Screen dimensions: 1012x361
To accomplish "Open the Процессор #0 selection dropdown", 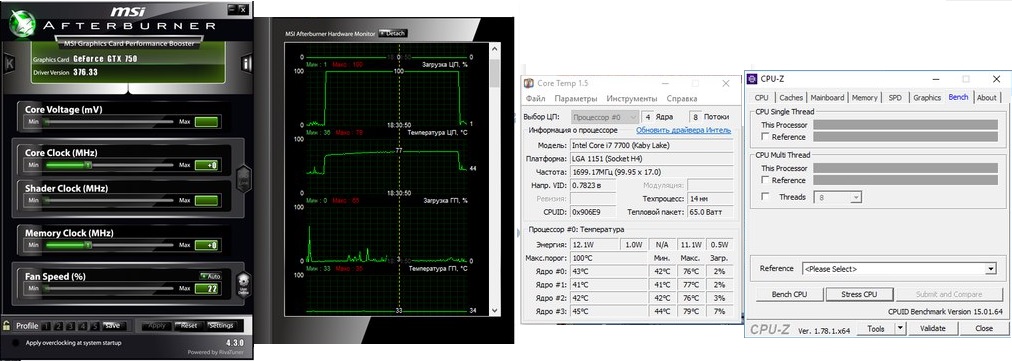I will click(605, 117).
